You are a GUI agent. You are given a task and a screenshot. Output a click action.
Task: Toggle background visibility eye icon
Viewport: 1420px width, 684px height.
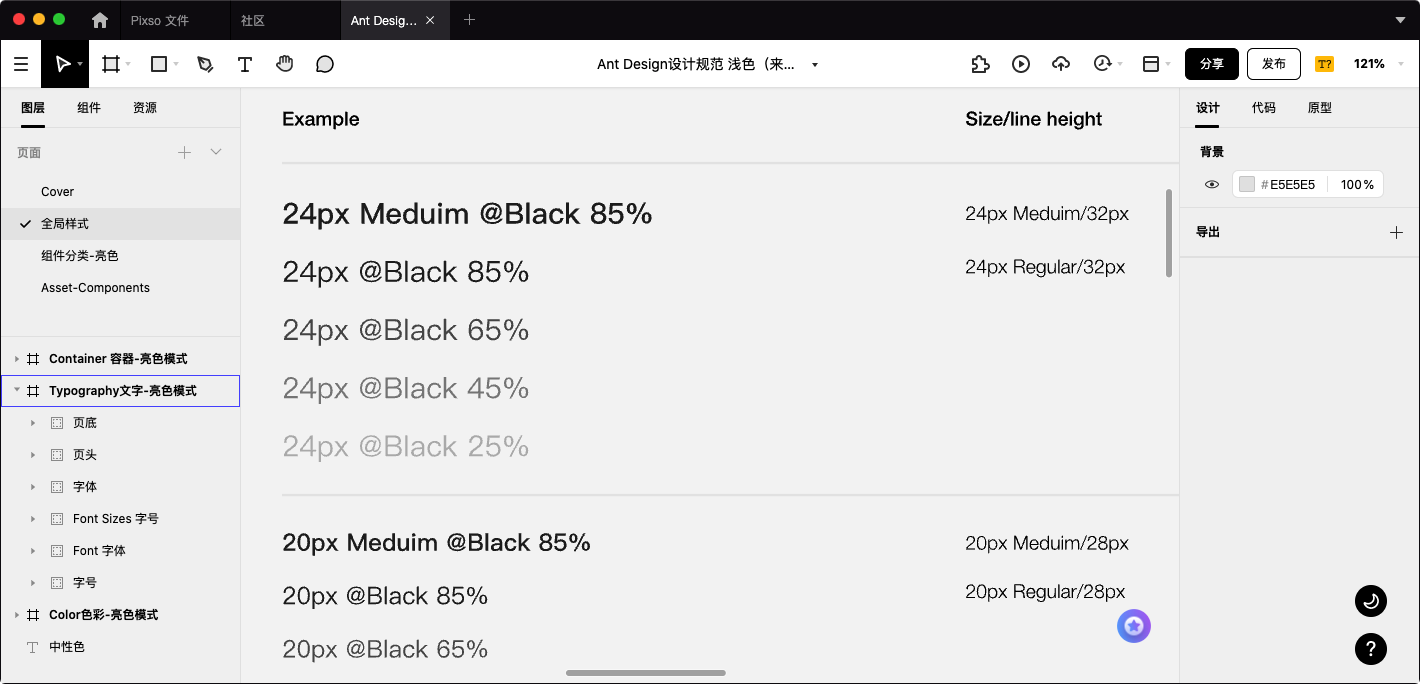(1212, 184)
